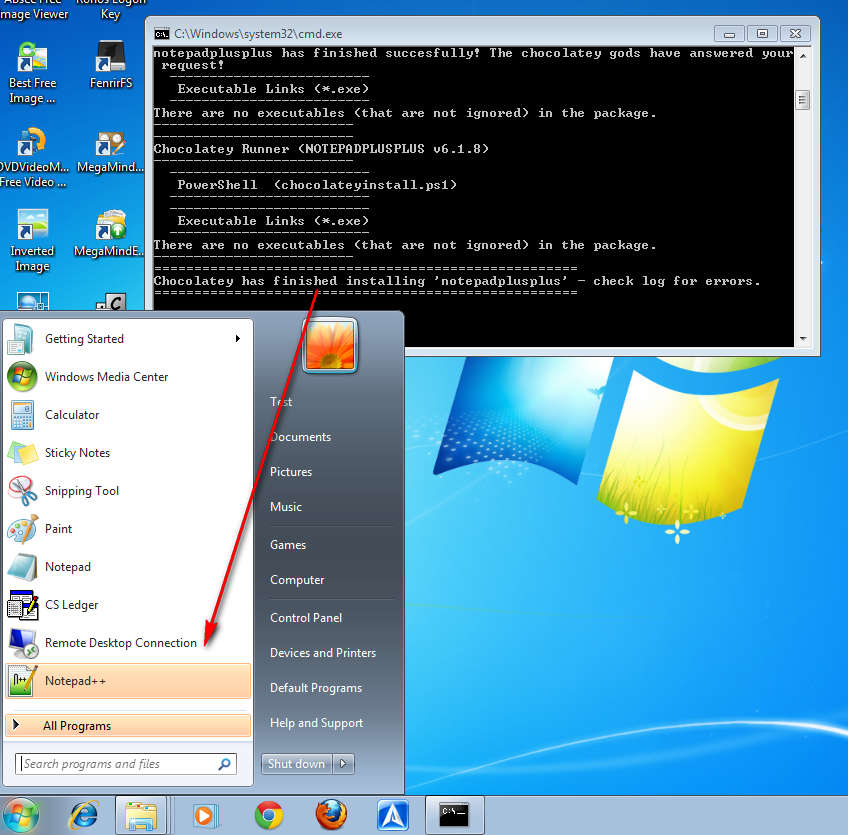This screenshot has height=835, width=848.
Task: Click Google Chrome in the taskbar
Action: coord(268,815)
